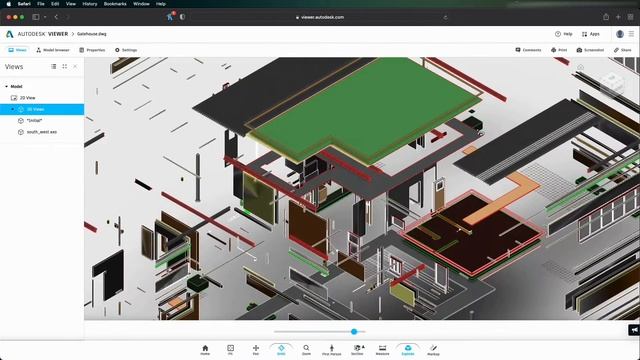Click the explode scale slider handle
640x360 pixels.
(354, 331)
